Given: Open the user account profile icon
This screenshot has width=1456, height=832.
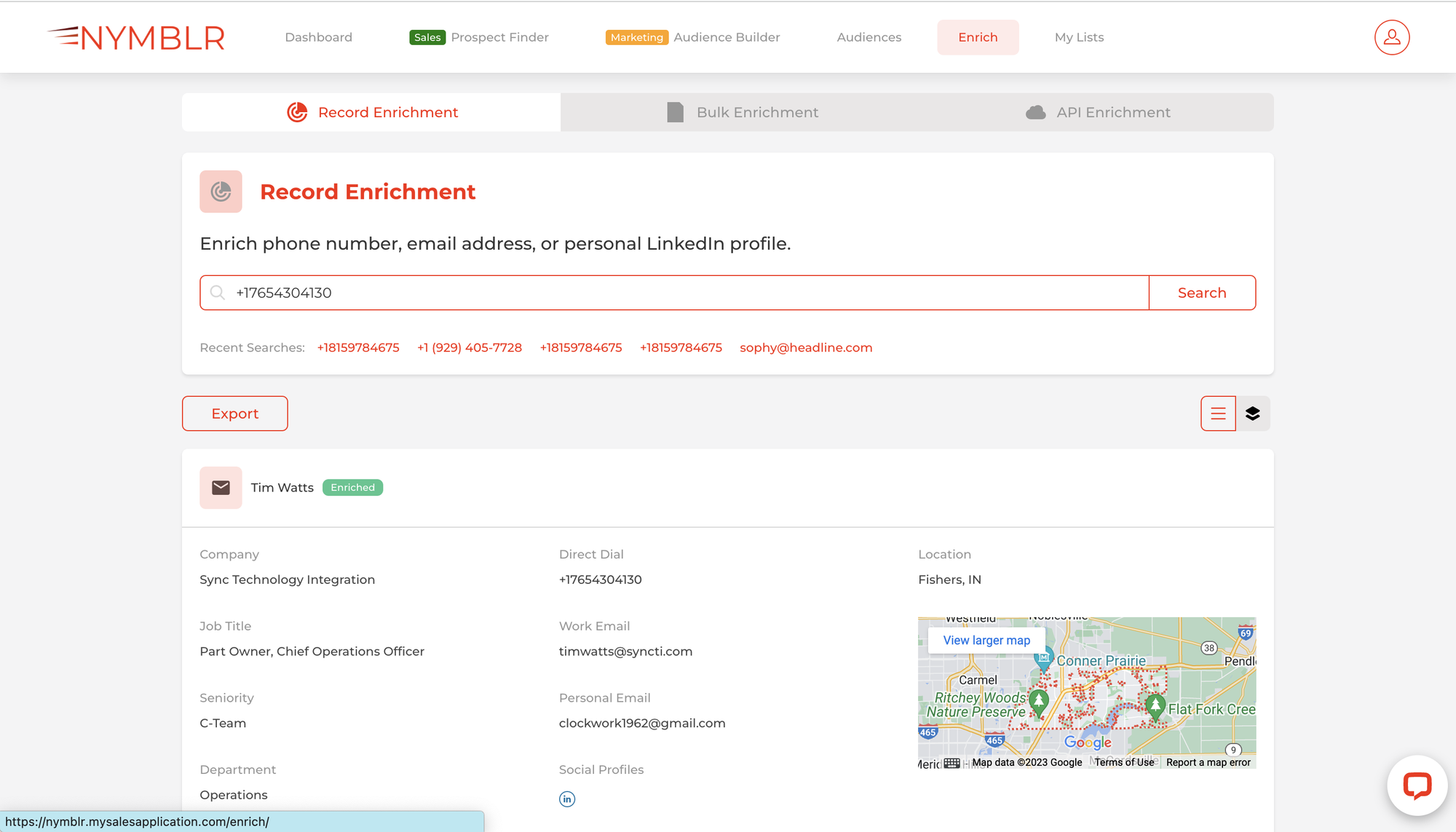Looking at the screenshot, I should (x=1392, y=37).
